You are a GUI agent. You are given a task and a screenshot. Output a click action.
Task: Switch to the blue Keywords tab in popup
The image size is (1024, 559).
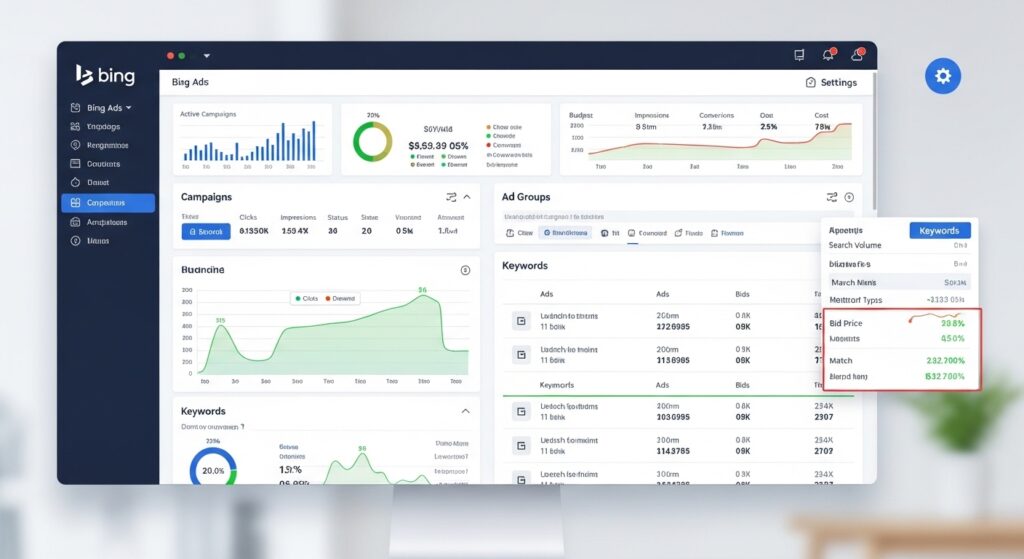pyautogui.click(x=939, y=230)
